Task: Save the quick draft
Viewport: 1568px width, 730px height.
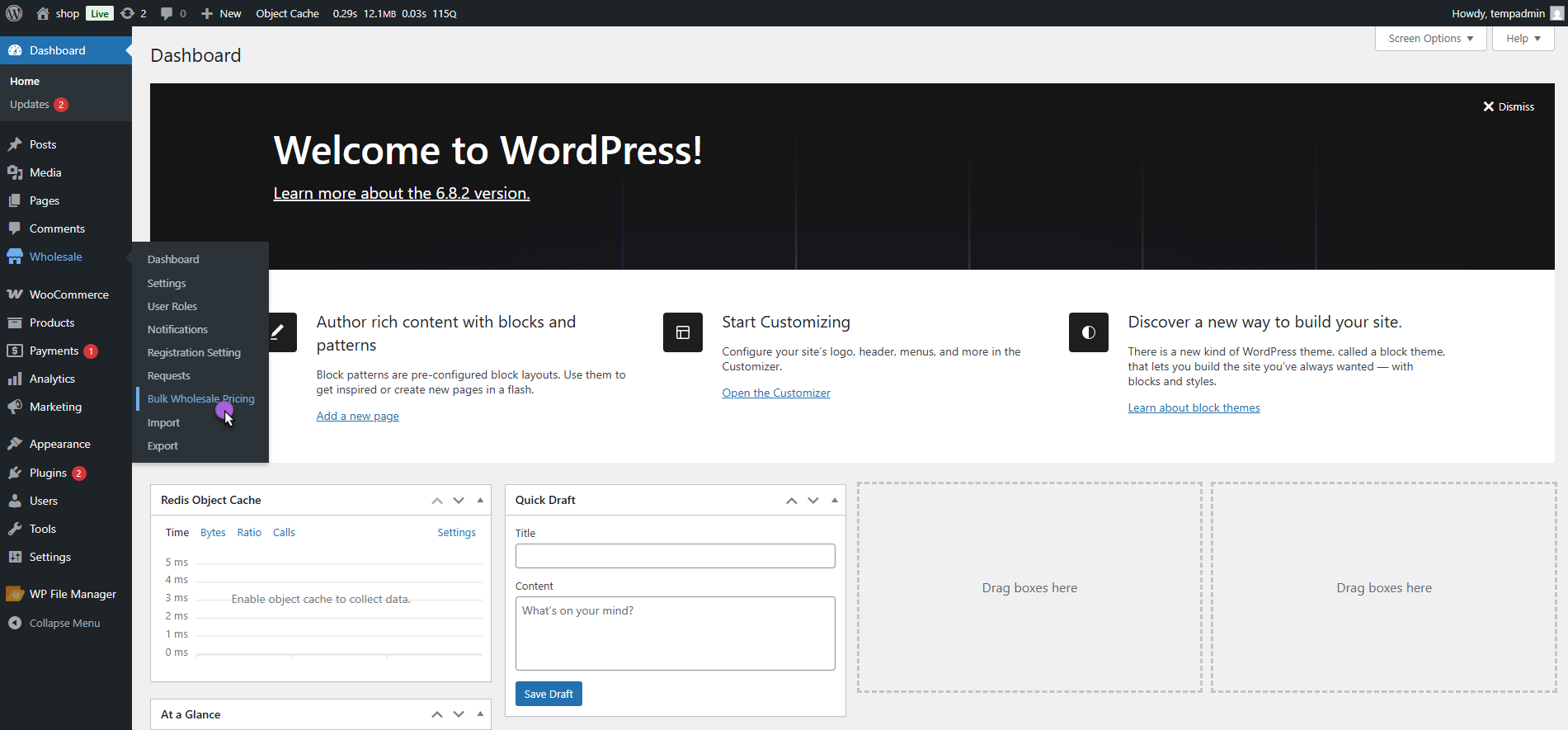Action: point(549,694)
